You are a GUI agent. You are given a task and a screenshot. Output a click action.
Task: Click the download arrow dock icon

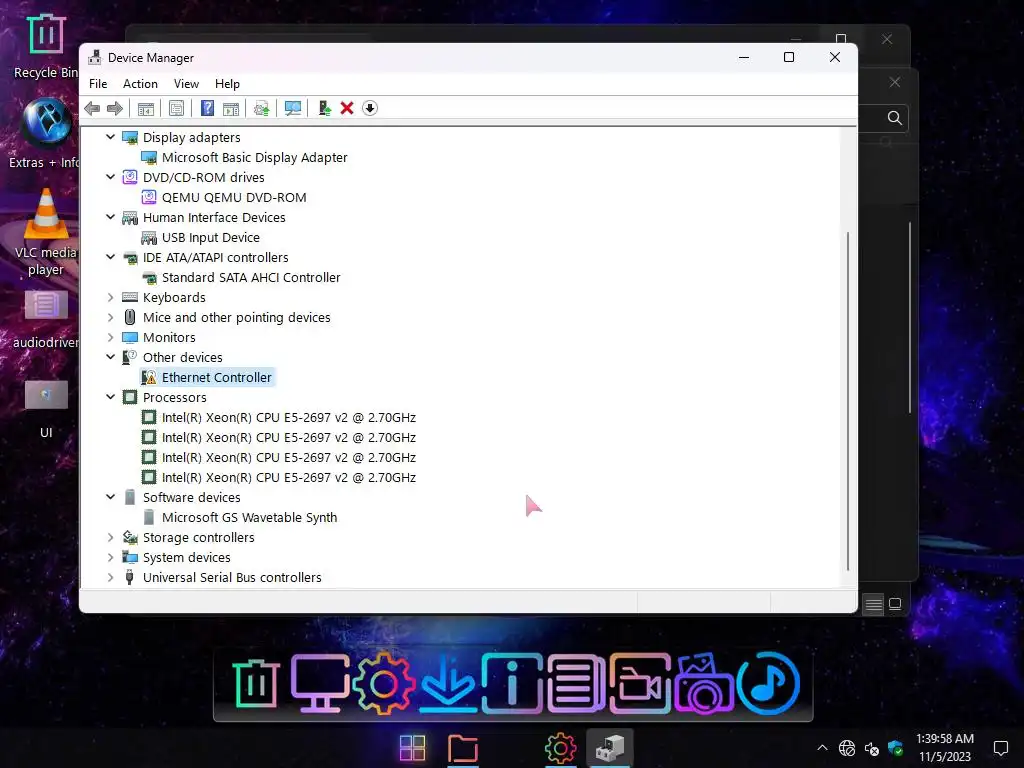(448, 683)
